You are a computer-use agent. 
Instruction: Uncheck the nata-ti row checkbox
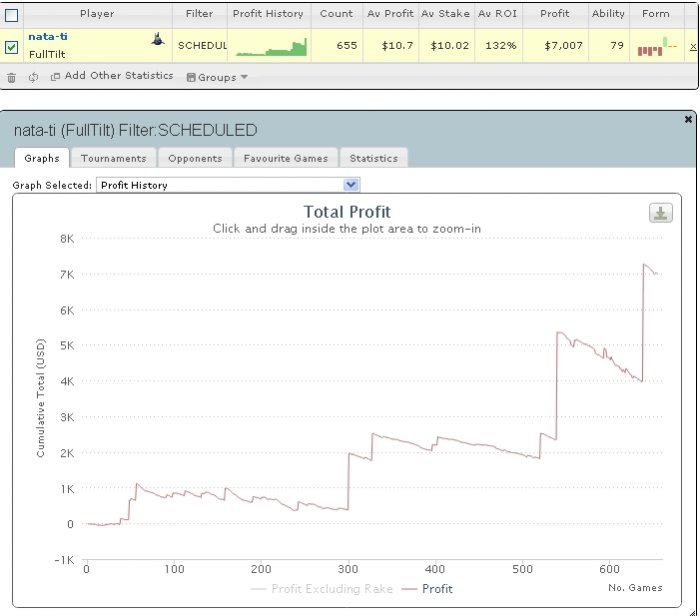pos(12,47)
